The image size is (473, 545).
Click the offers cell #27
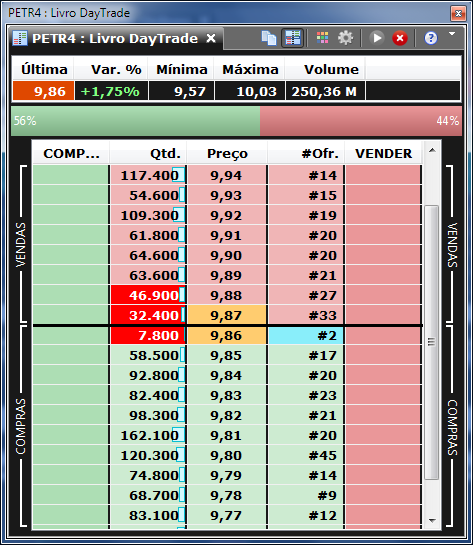point(306,295)
